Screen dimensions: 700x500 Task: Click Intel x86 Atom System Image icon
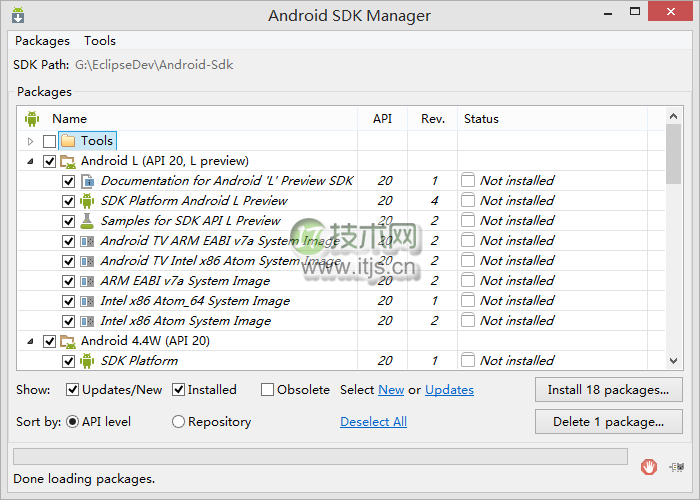point(87,321)
